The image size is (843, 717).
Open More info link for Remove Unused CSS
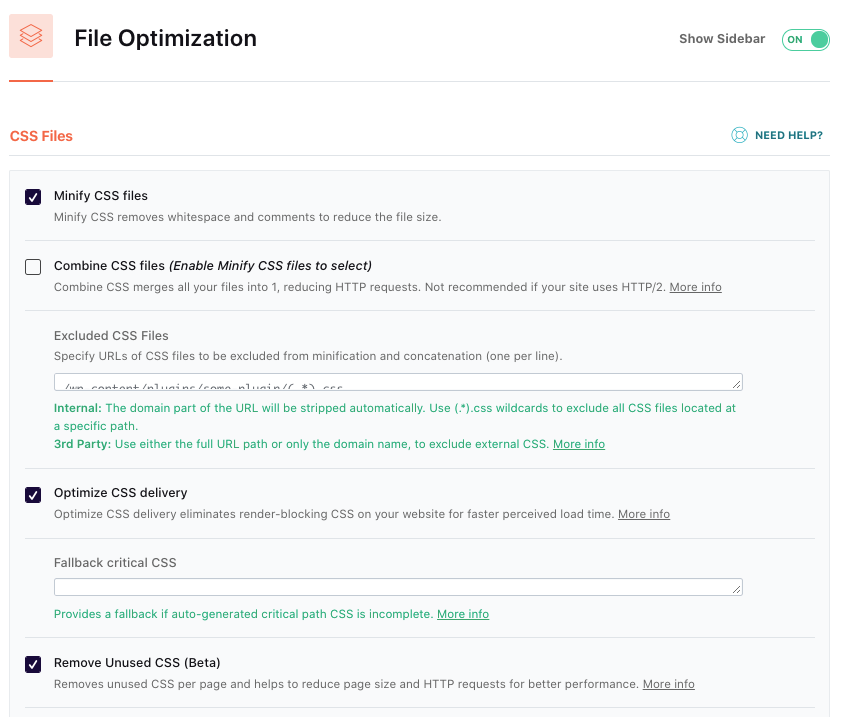pos(669,684)
